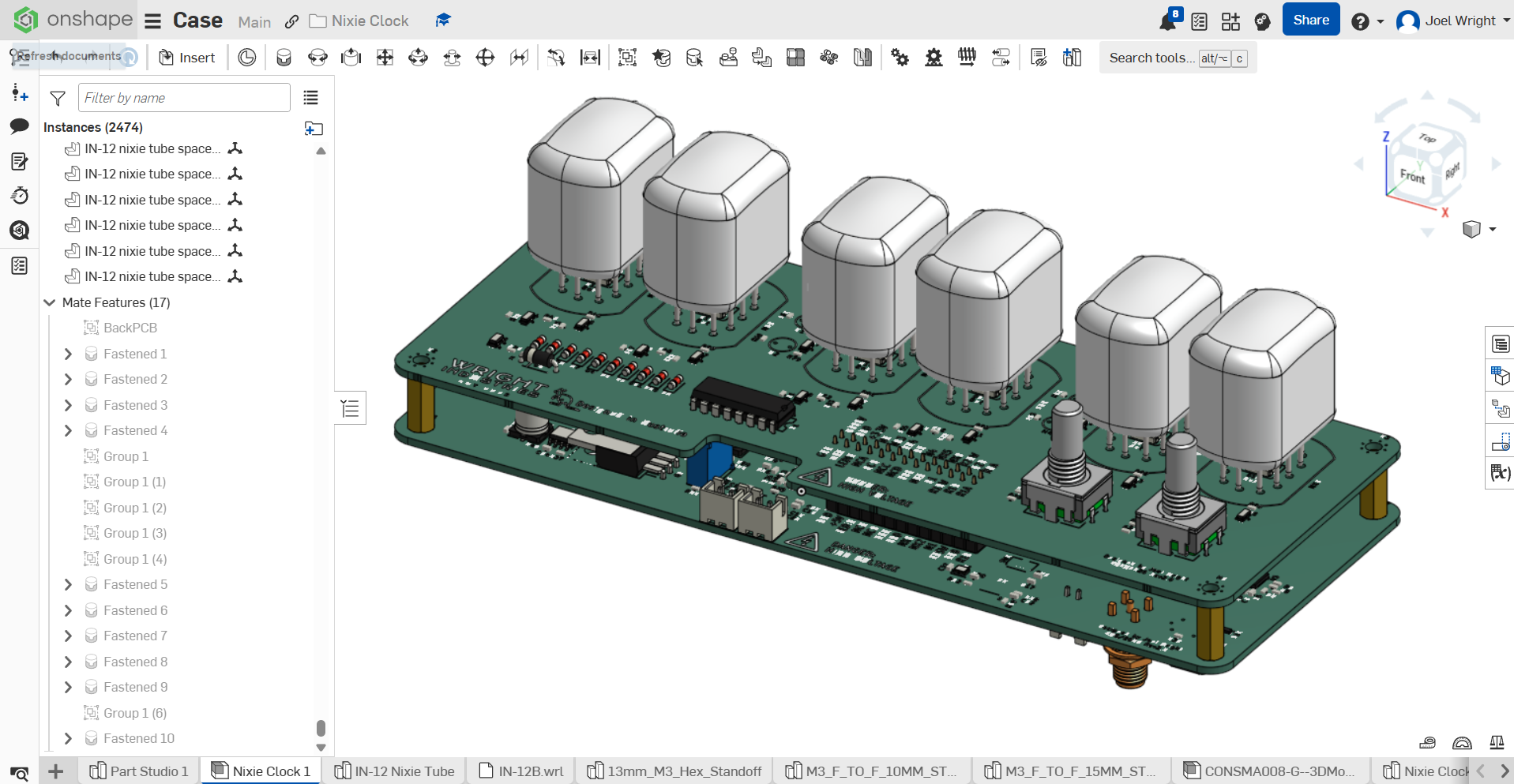Choose the Screw relation tool
This screenshot has width=1514, height=784.
click(967, 58)
